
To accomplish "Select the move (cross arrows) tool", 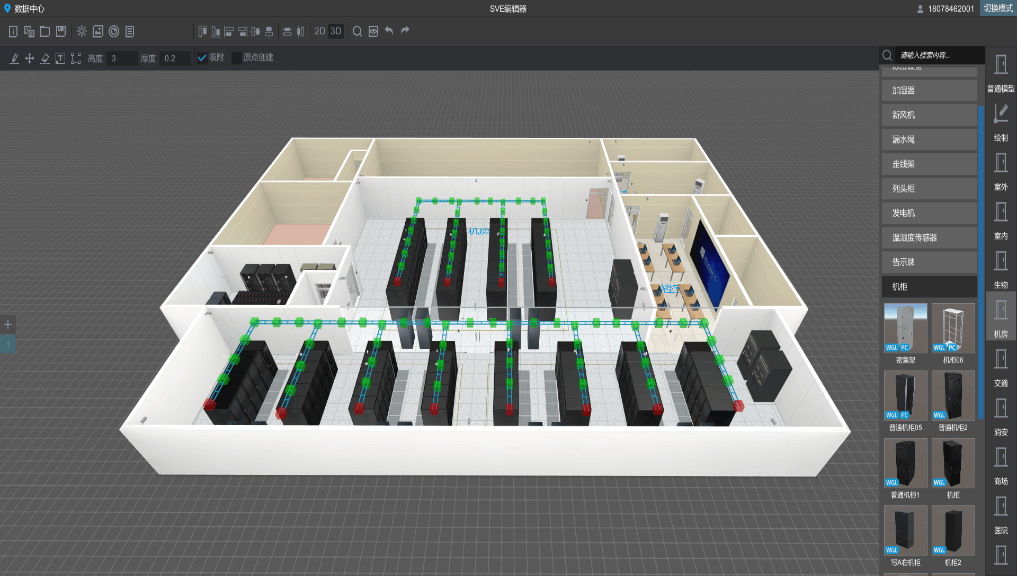I will 29,58.
